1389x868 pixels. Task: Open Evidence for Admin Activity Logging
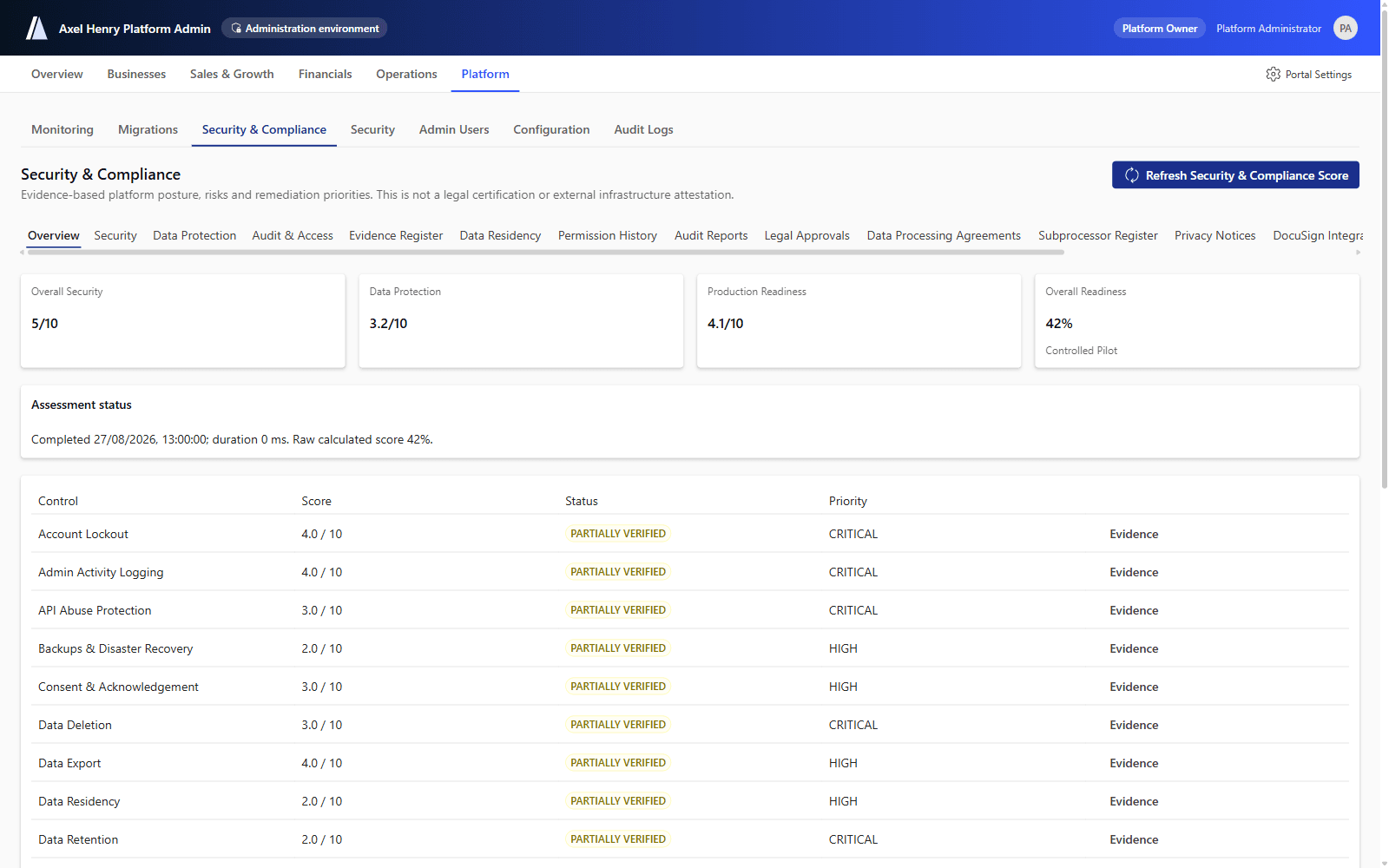tap(1134, 573)
